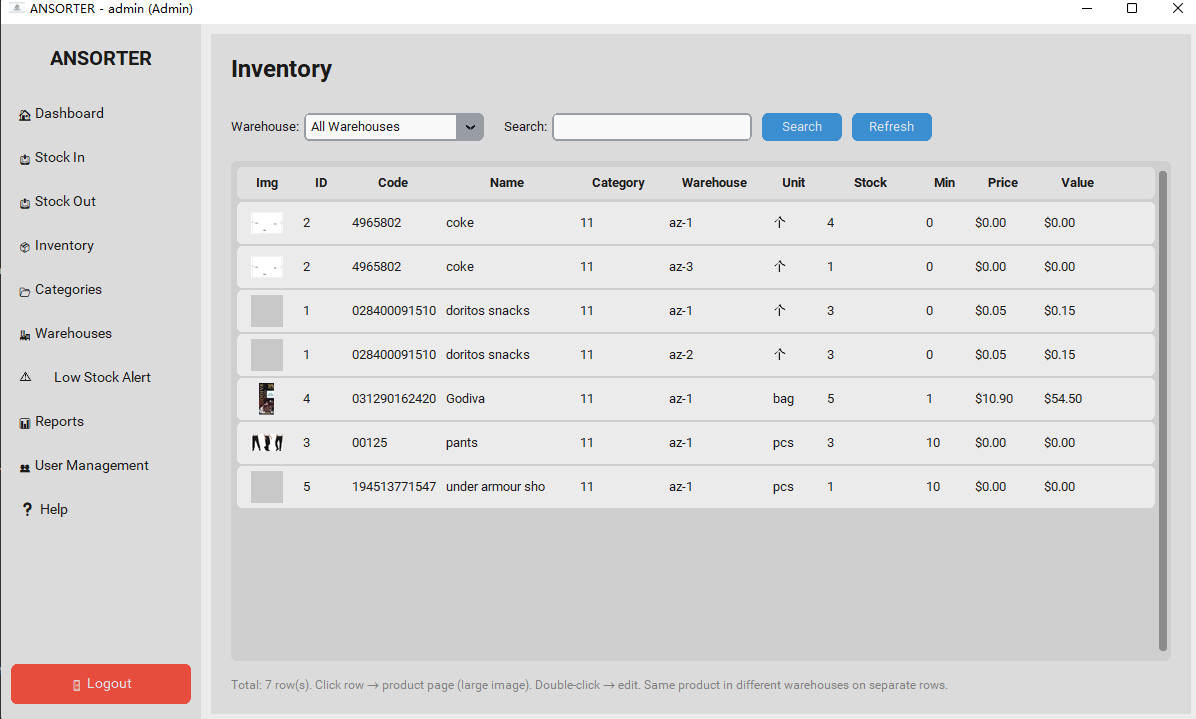Select the Godiva name cell

(465, 399)
